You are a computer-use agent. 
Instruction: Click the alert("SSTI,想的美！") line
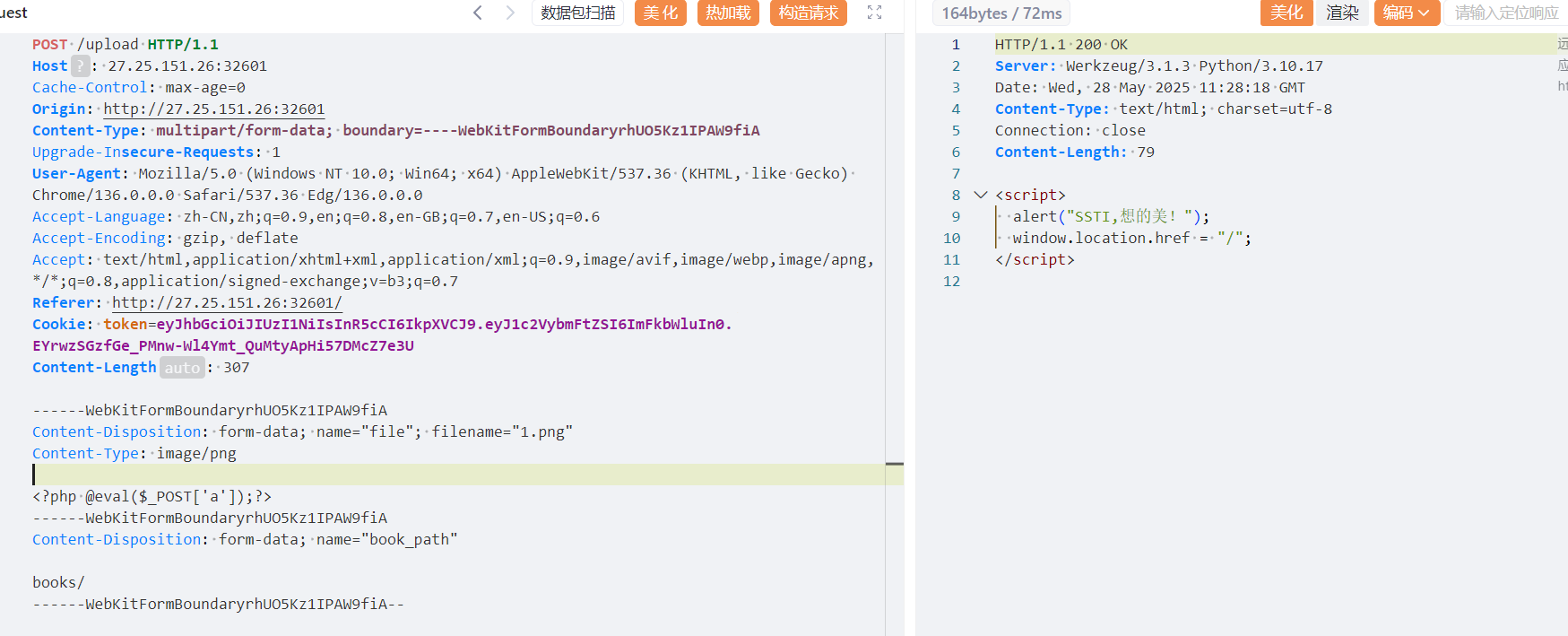(1111, 216)
